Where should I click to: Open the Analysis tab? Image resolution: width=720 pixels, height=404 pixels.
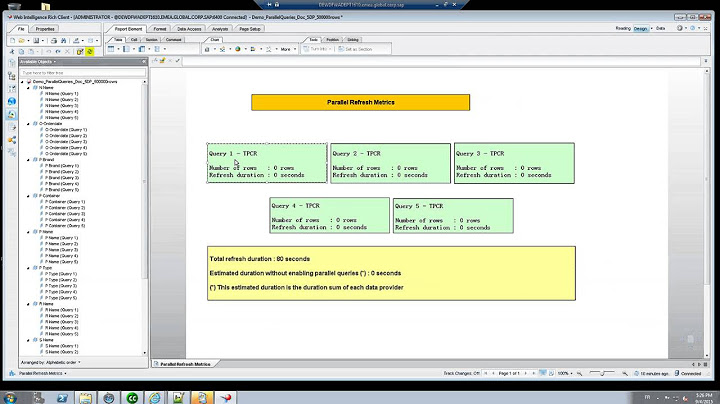[x=220, y=29]
